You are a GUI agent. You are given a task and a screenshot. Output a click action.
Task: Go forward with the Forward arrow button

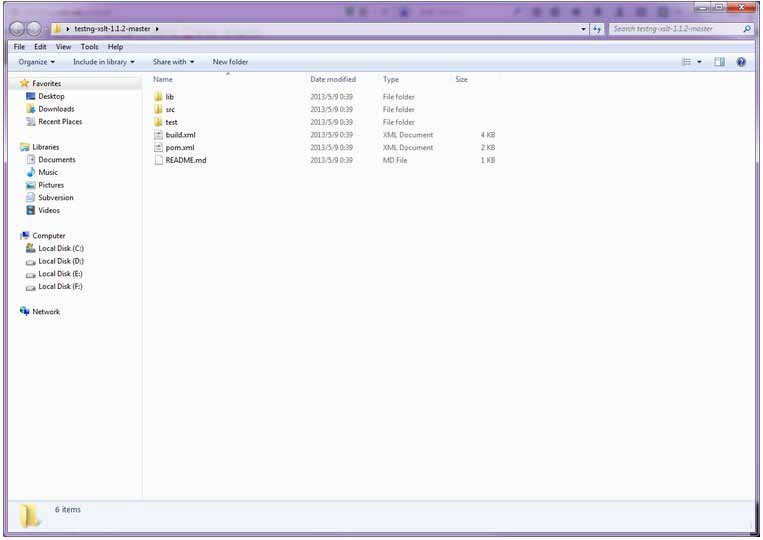click(x=34, y=29)
